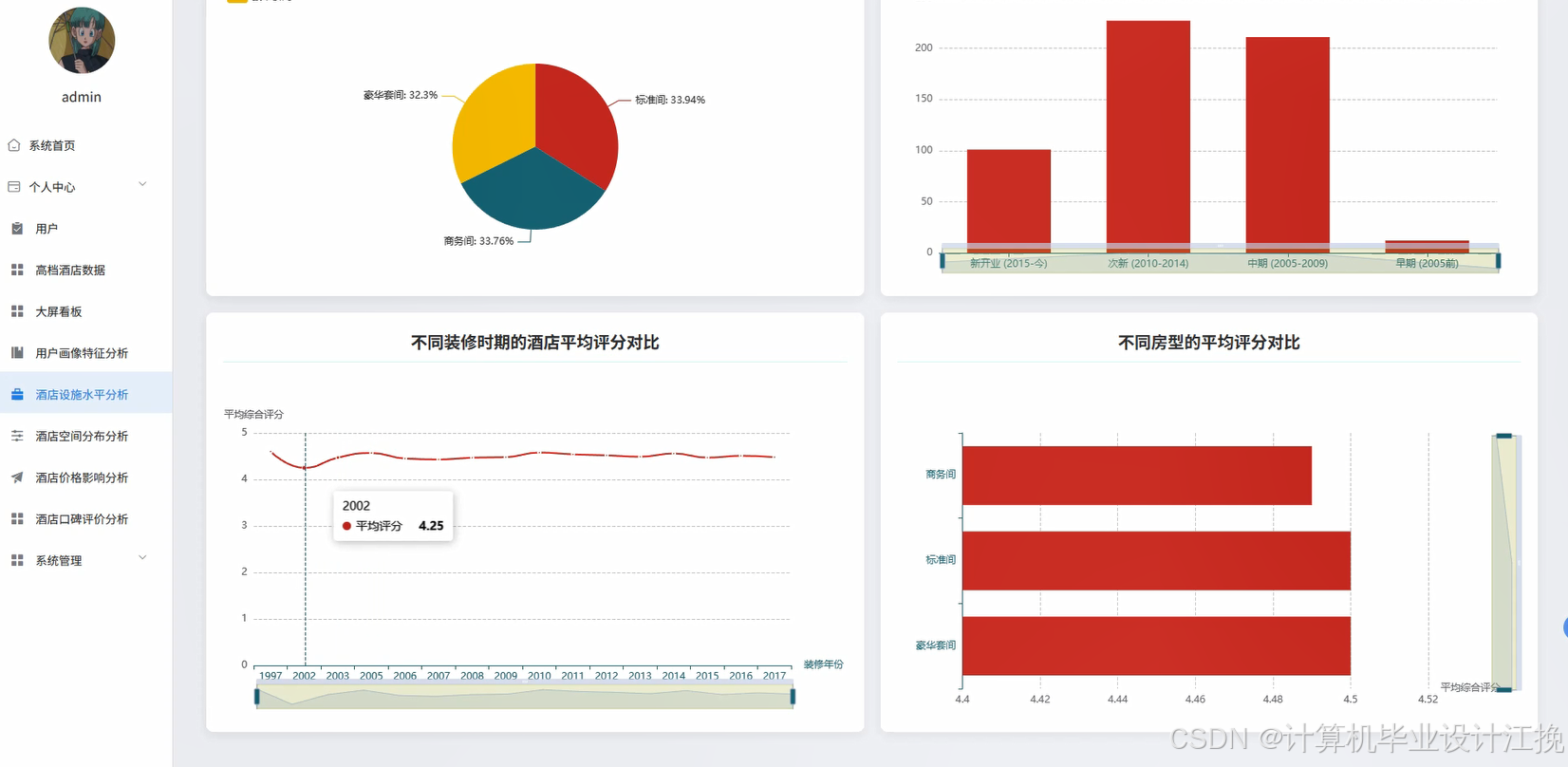This screenshot has width=1568, height=767.
Task: Click the 4.25 value in the tooltip
Action: (431, 526)
